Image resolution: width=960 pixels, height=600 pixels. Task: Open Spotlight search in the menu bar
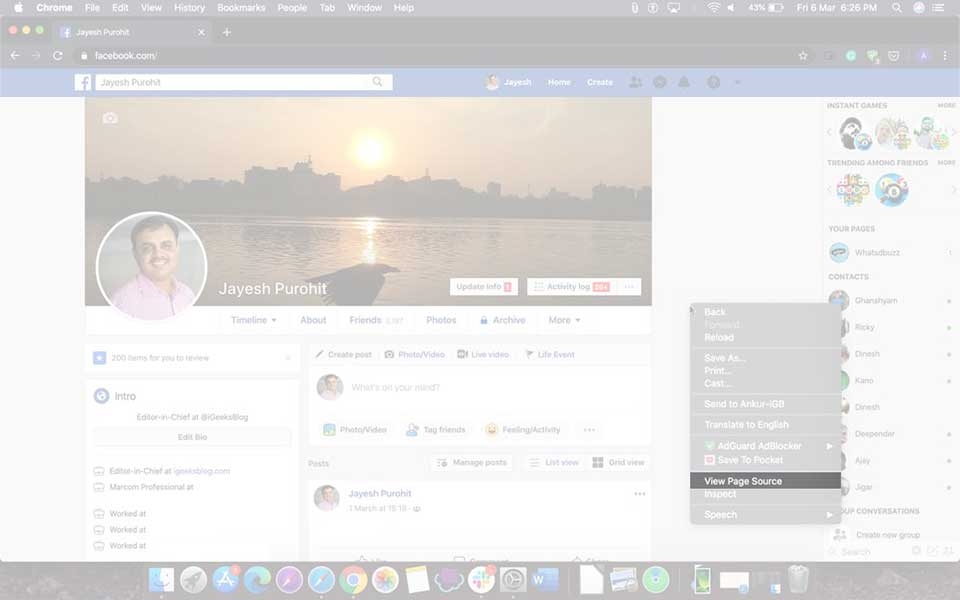[x=896, y=8]
